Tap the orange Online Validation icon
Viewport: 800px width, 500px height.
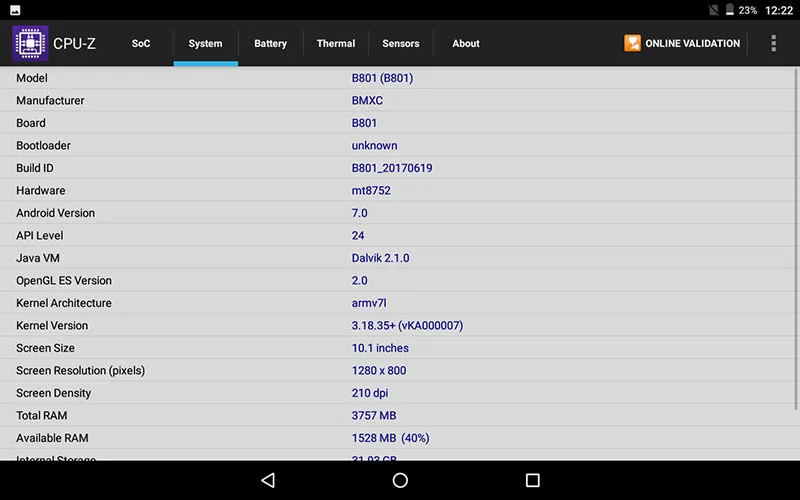[632, 43]
